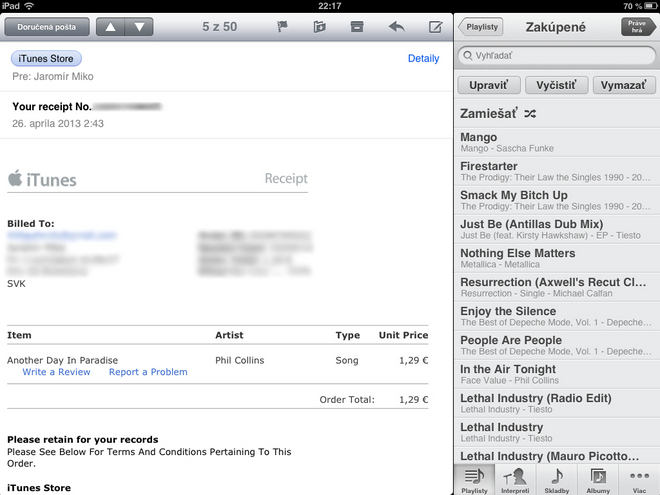Tap the 5 z 50 message counter

219,27
